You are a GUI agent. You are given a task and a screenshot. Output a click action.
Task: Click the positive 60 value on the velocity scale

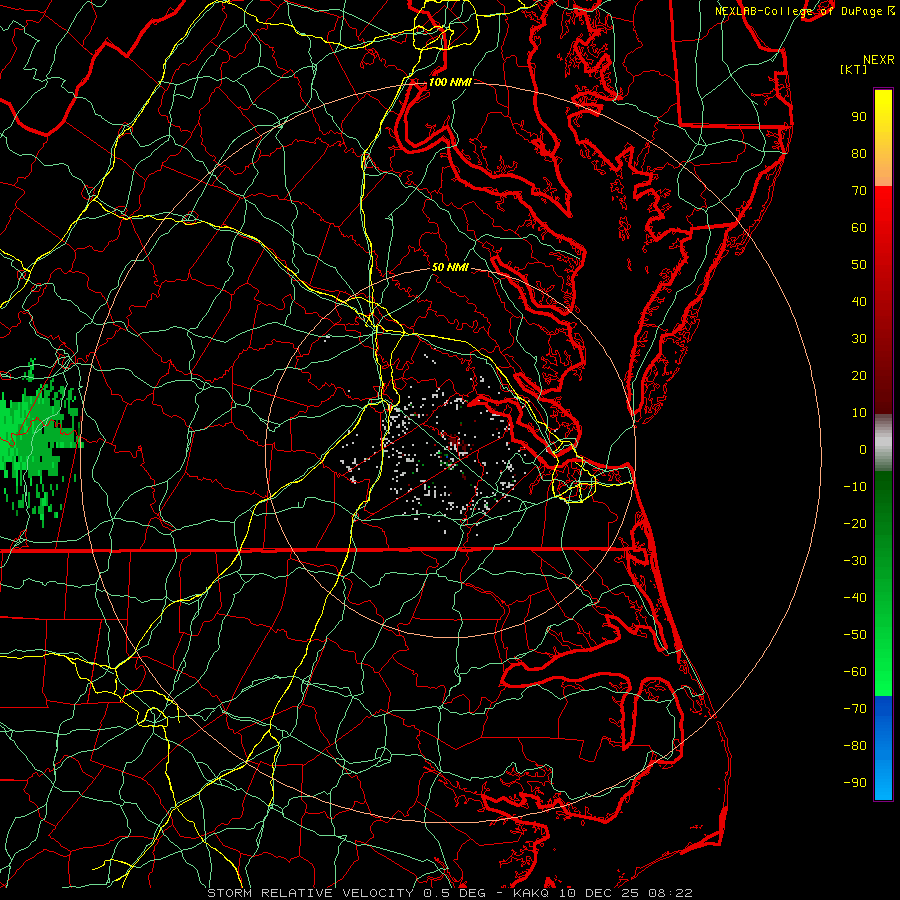click(859, 228)
